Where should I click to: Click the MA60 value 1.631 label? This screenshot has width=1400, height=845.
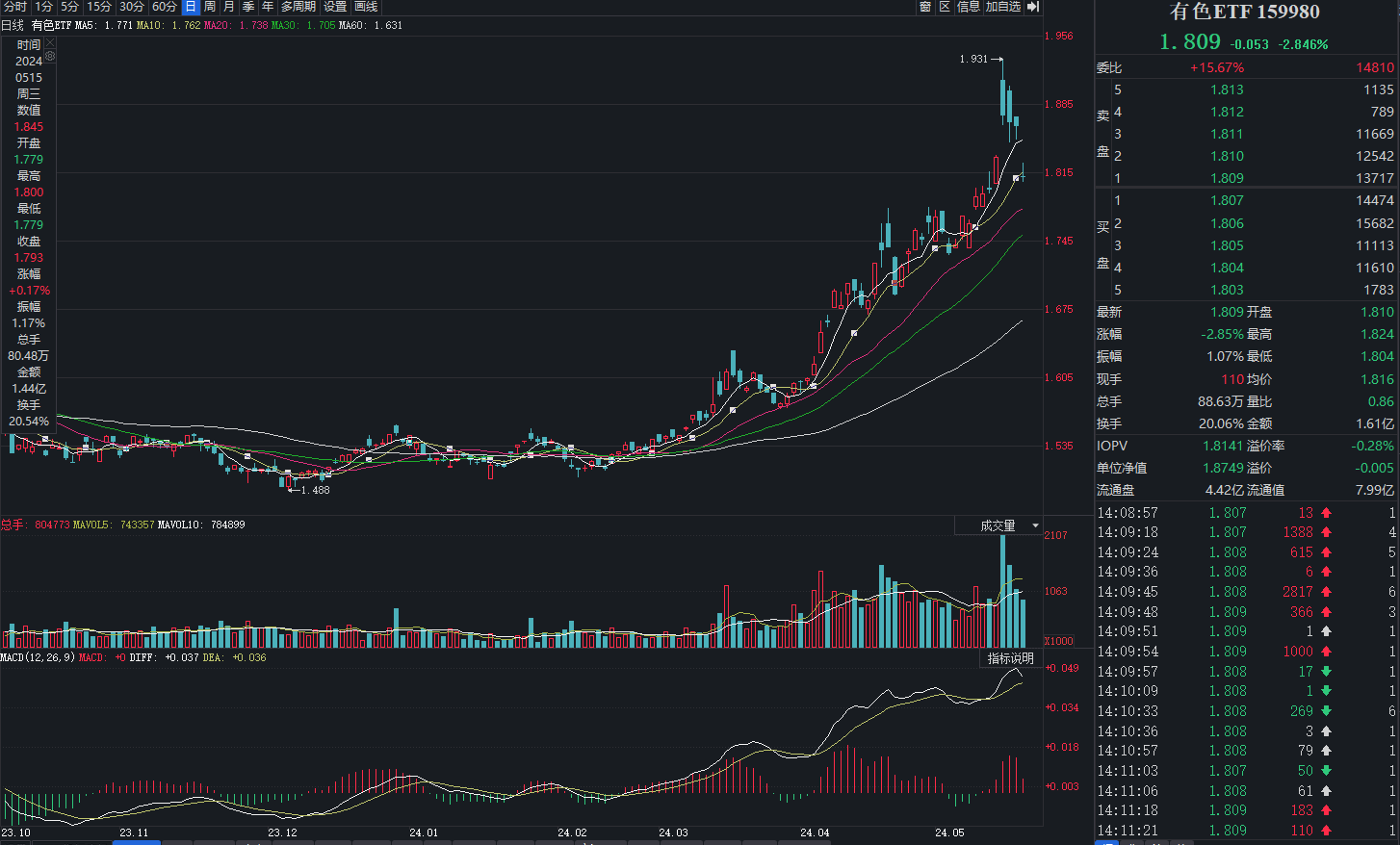(371, 25)
